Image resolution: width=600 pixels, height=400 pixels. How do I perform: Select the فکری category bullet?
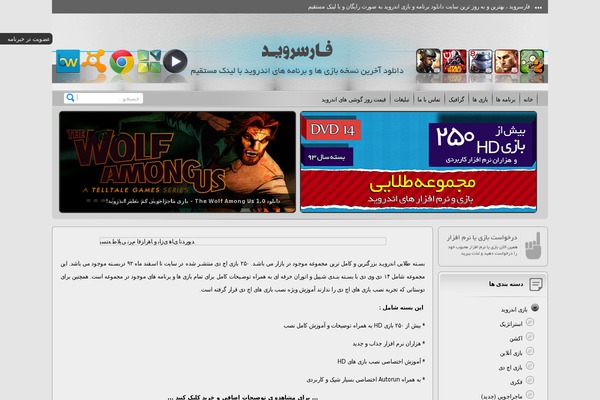[x=530, y=380]
